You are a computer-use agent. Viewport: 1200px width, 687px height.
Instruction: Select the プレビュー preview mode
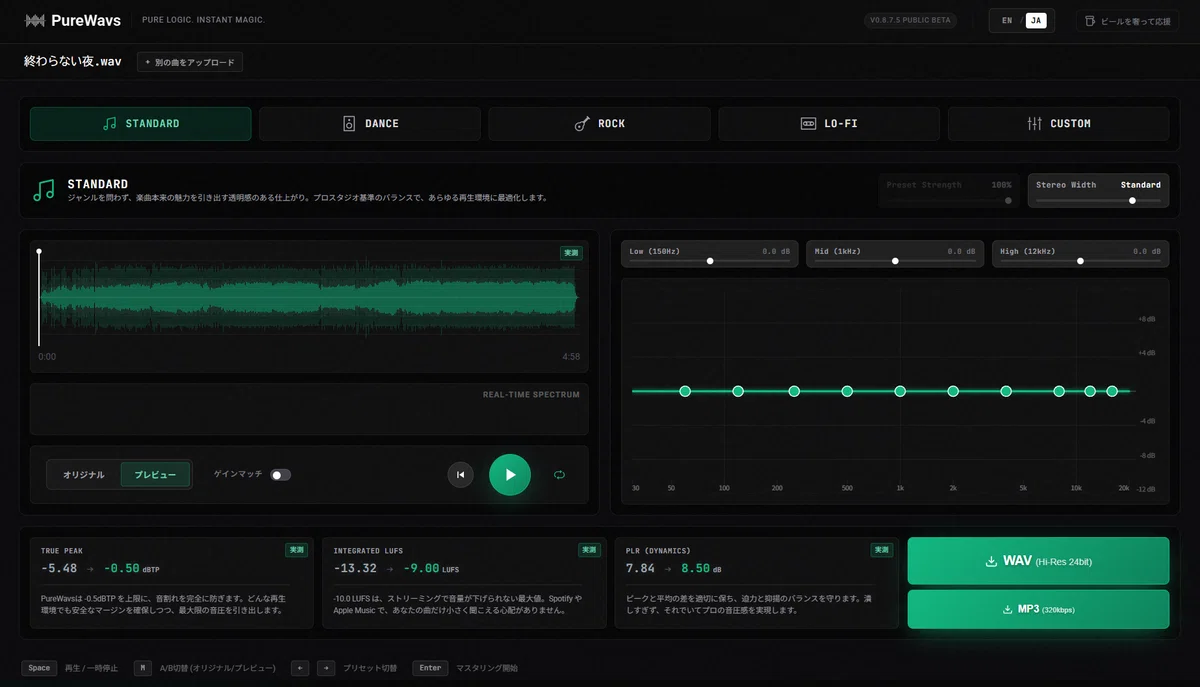coord(155,475)
